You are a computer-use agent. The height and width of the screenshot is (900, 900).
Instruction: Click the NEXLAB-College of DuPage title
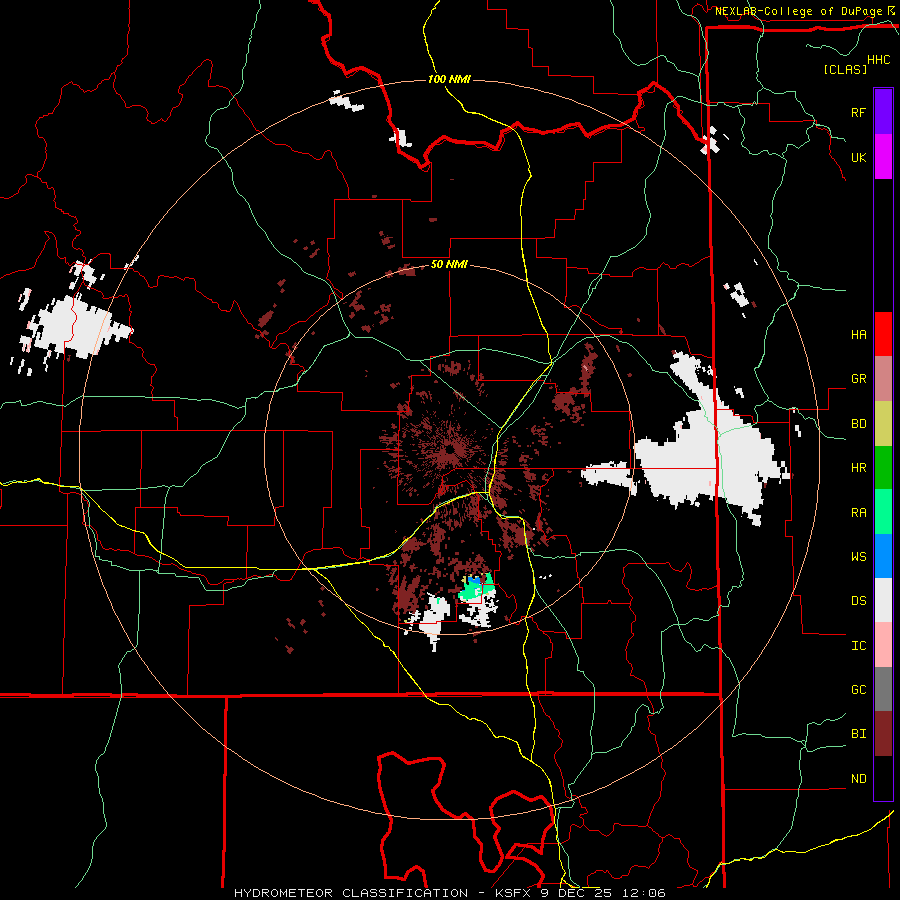tap(798, 11)
